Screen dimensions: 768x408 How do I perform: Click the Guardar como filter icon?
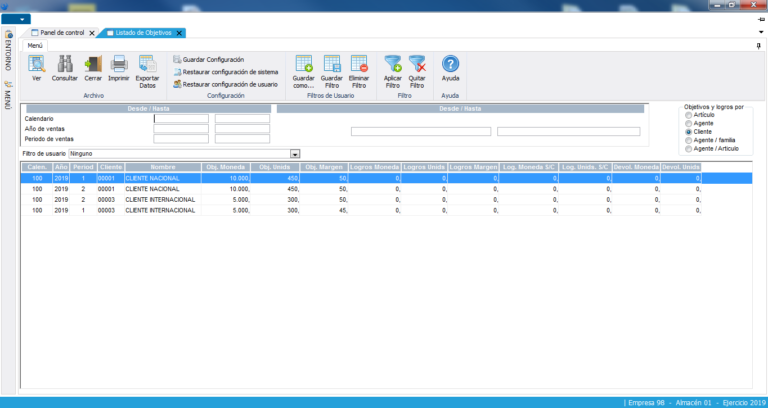point(303,65)
